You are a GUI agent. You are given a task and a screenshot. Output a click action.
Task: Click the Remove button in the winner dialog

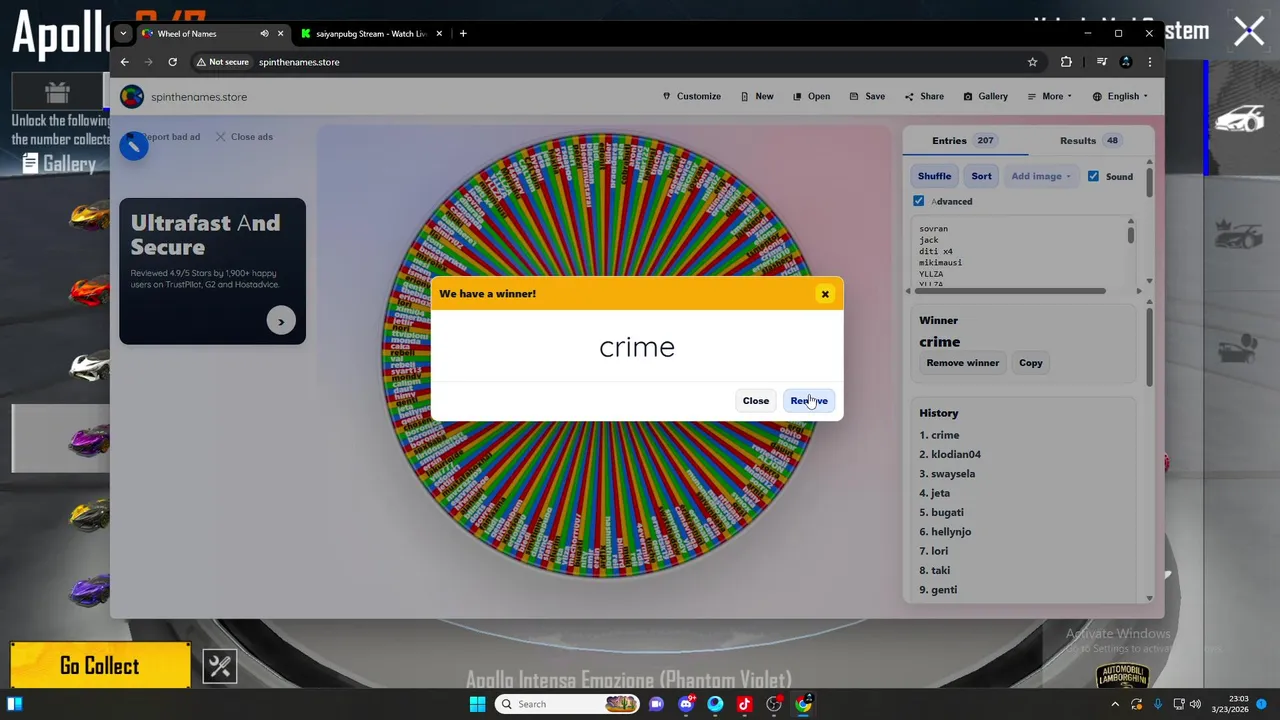click(809, 401)
